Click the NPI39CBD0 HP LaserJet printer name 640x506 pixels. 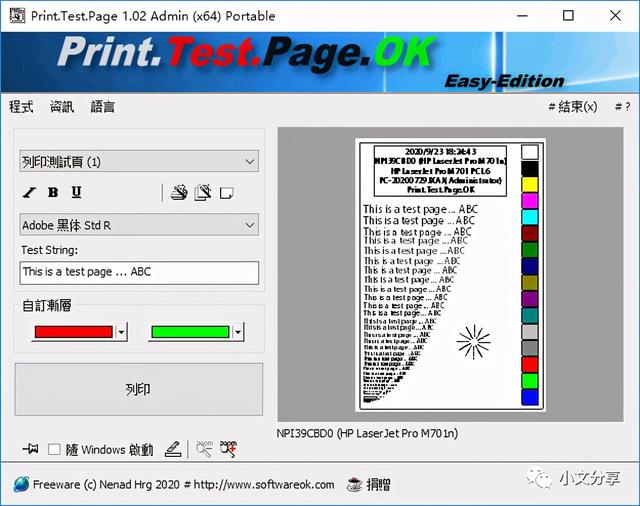tap(367, 433)
